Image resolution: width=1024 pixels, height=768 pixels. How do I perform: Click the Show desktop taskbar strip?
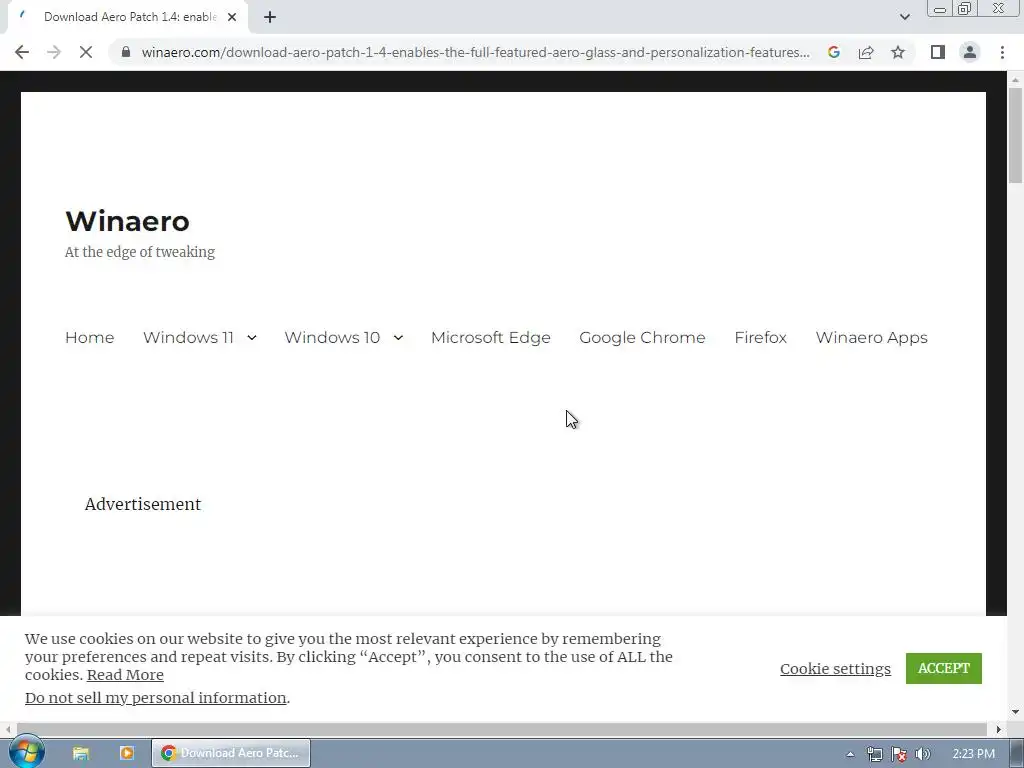pos(1017,753)
